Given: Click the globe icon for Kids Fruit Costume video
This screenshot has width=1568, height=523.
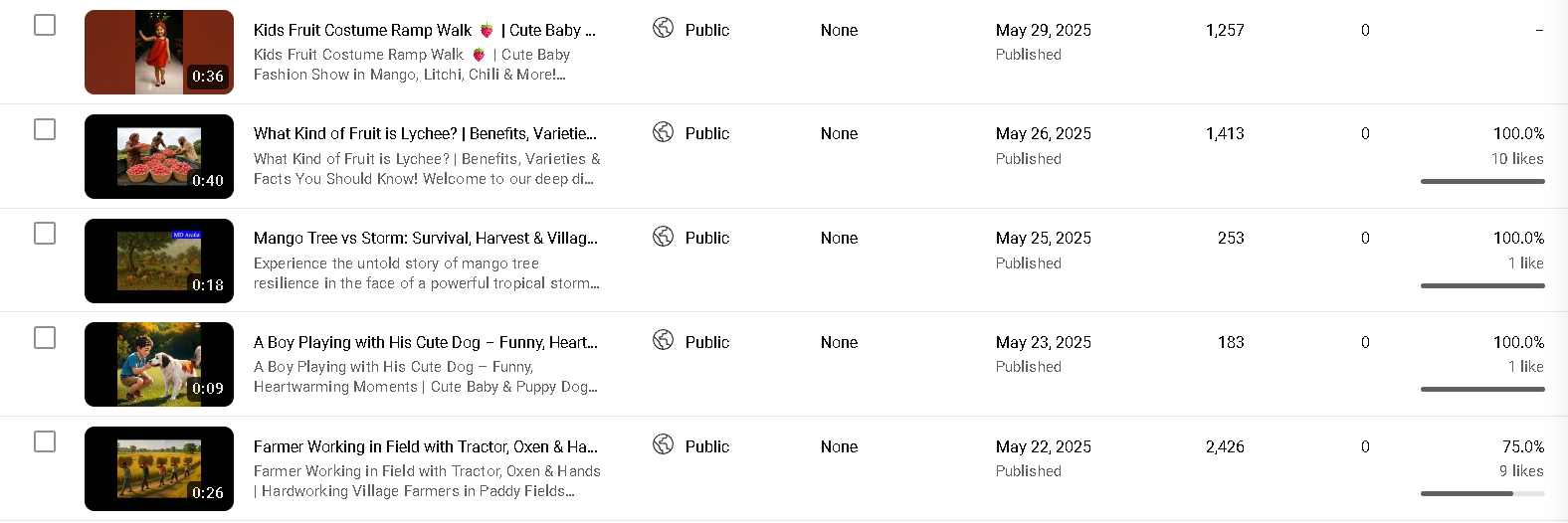Looking at the screenshot, I should [663, 28].
